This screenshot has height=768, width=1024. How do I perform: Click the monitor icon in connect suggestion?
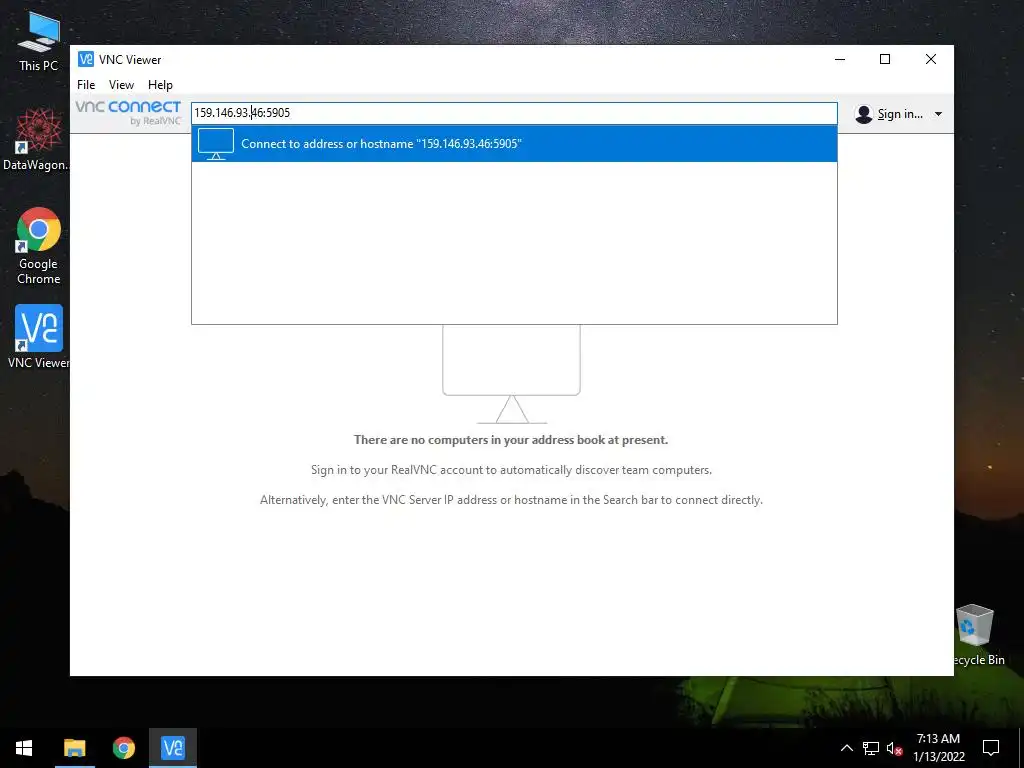coord(216,144)
